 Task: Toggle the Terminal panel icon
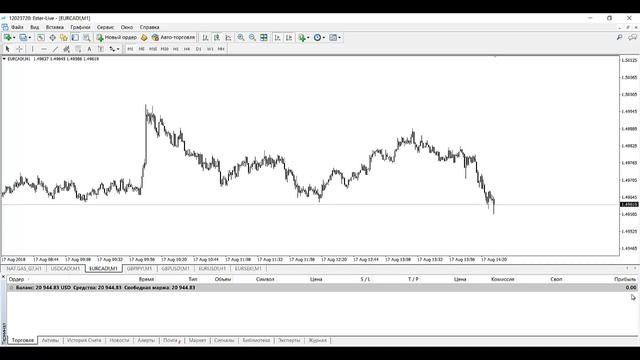click(x=75, y=38)
